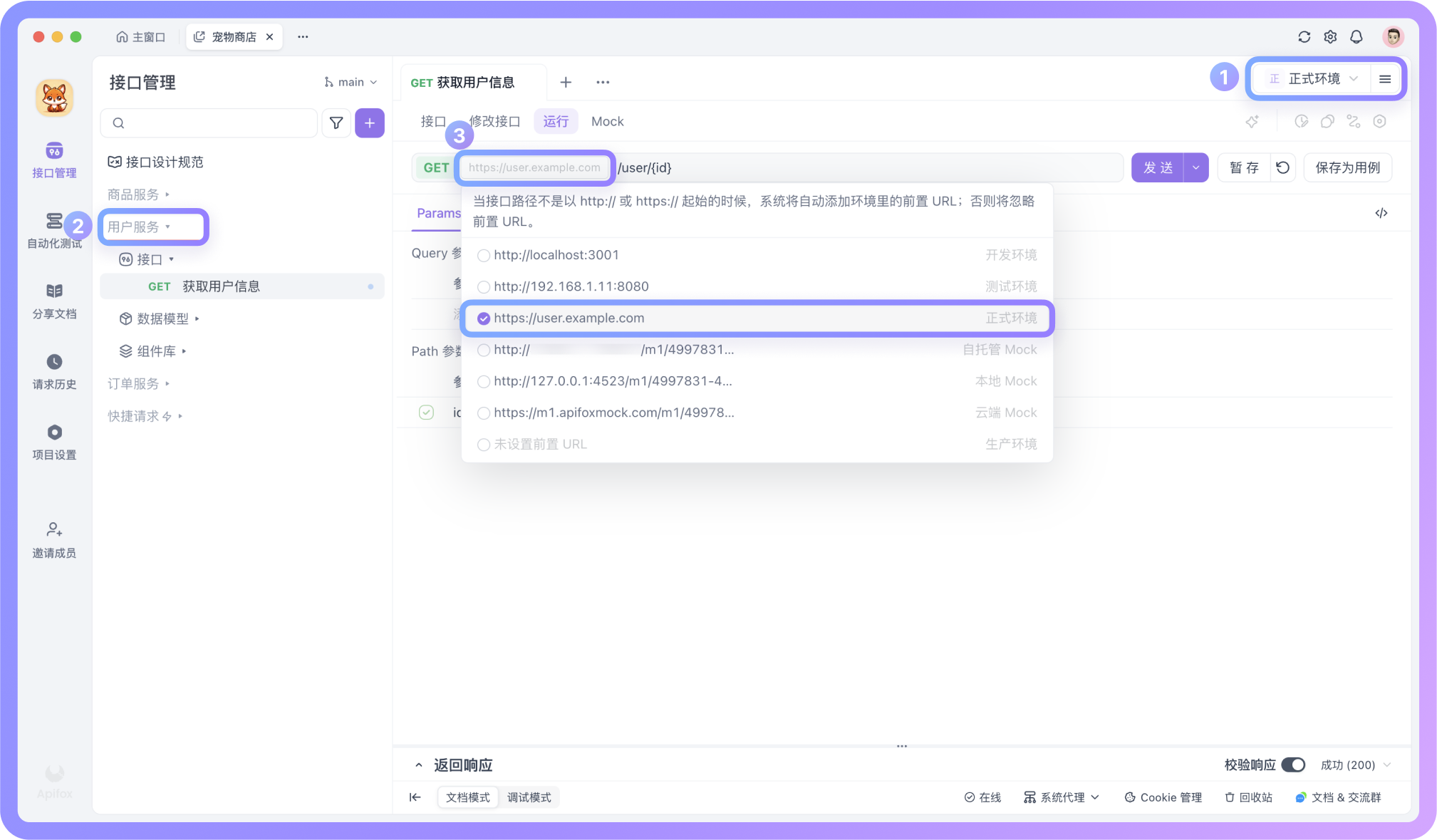
Task: Click the refresh icon in title bar
Action: pyautogui.click(x=1304, y=37)
